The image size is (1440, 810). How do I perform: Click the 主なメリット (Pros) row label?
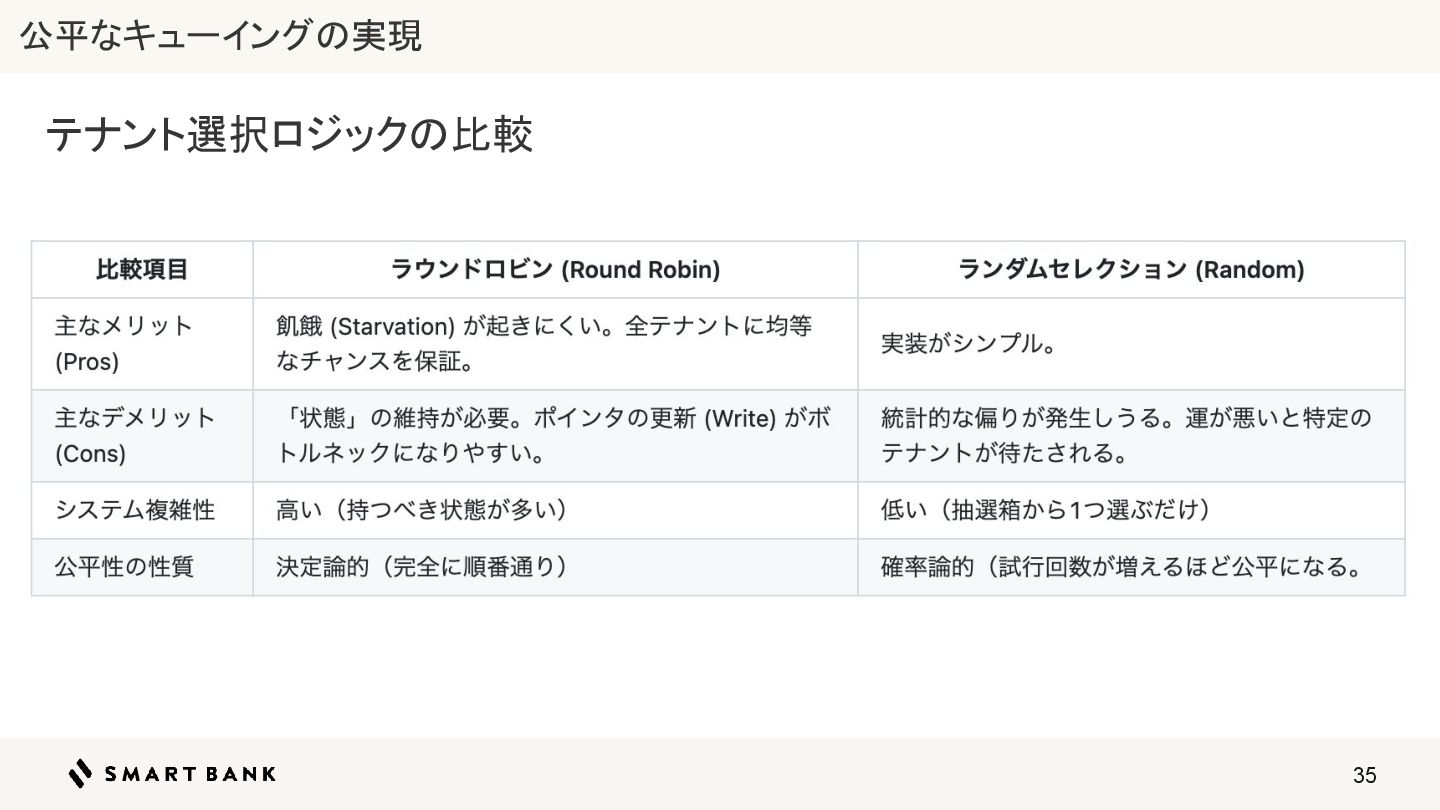142,344
